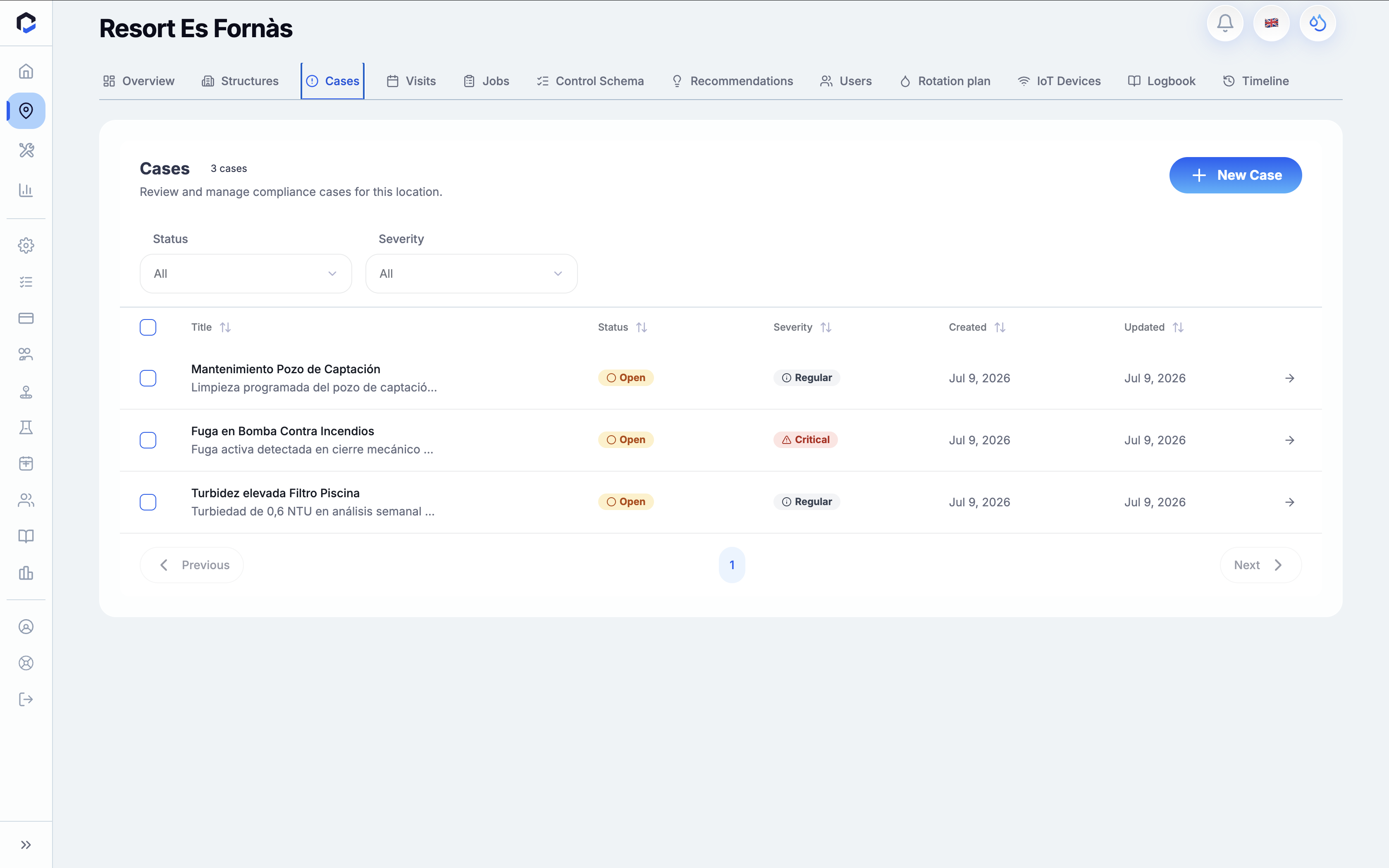Switch to the Structures tab
This screenshot has width=1389, height=868.
pos(240,81)
